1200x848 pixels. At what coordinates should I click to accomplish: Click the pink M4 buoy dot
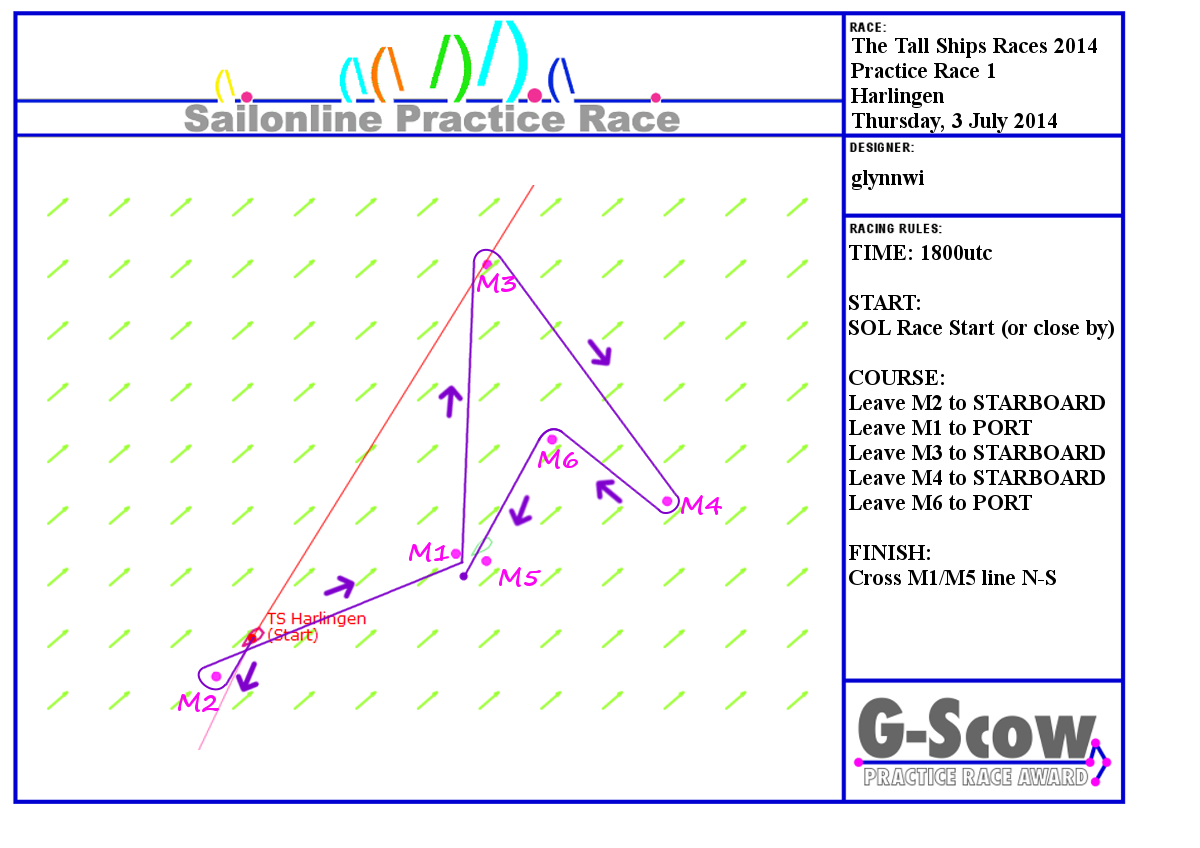tap(667, 501)
